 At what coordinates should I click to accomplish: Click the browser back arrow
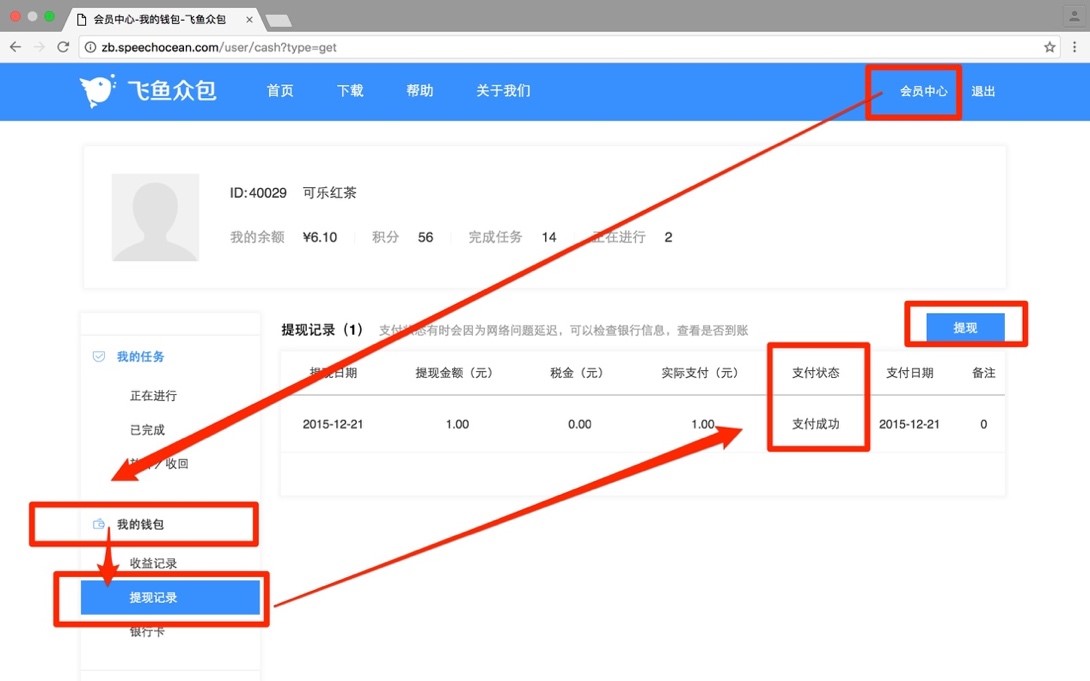(15, 47)
